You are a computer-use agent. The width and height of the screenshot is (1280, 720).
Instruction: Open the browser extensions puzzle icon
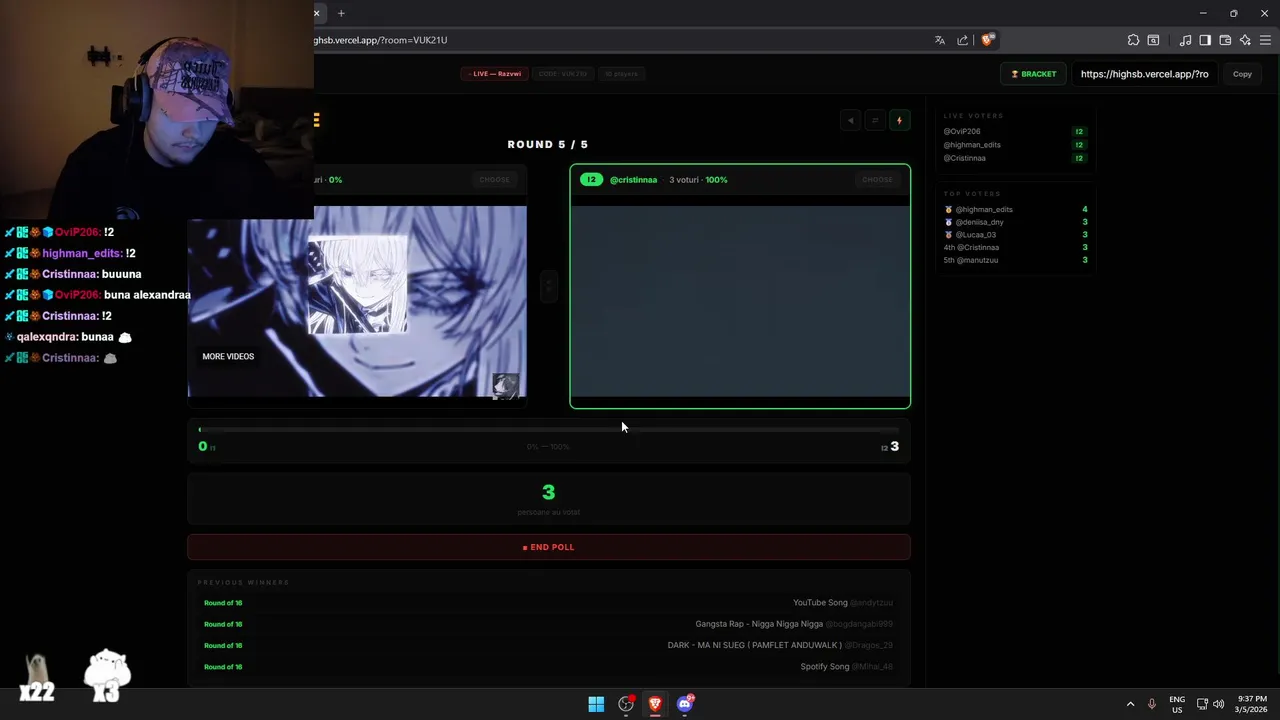point(1133,40)
